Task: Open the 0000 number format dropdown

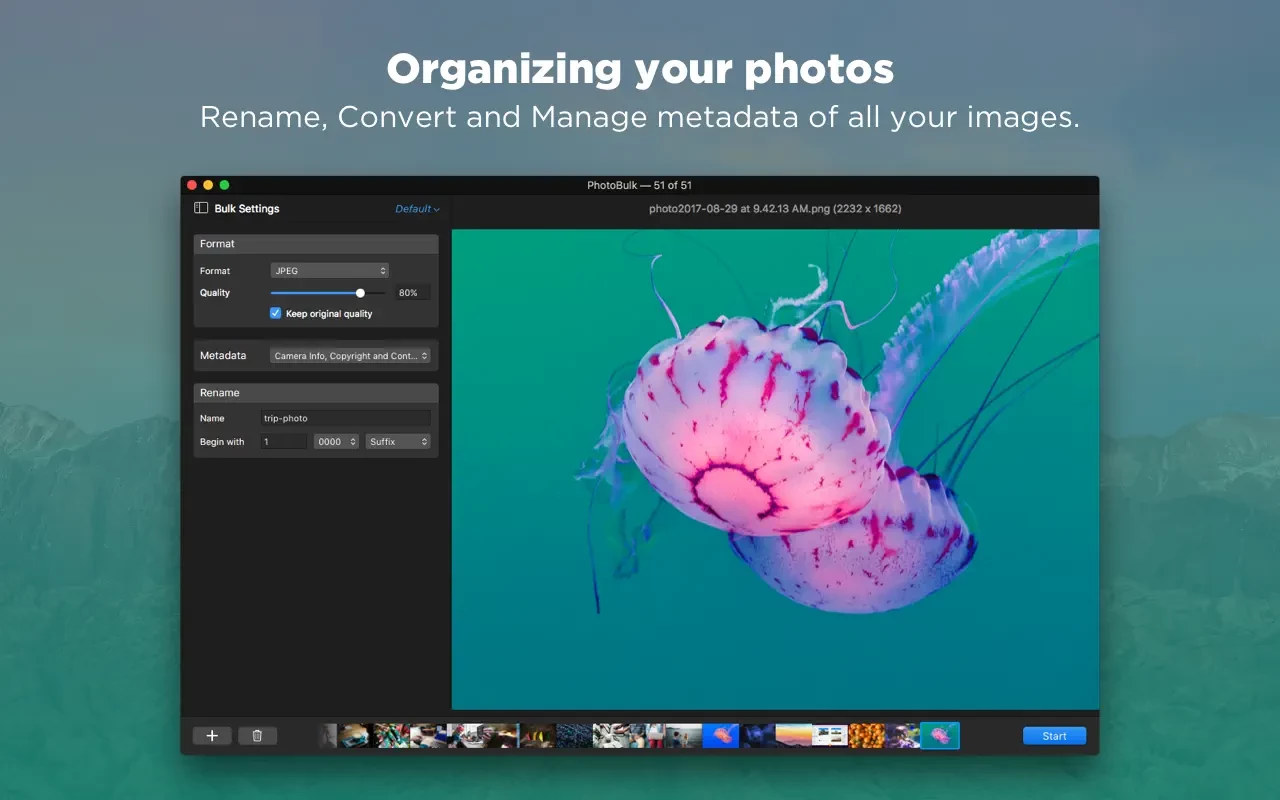Action: tap(336, 442)
